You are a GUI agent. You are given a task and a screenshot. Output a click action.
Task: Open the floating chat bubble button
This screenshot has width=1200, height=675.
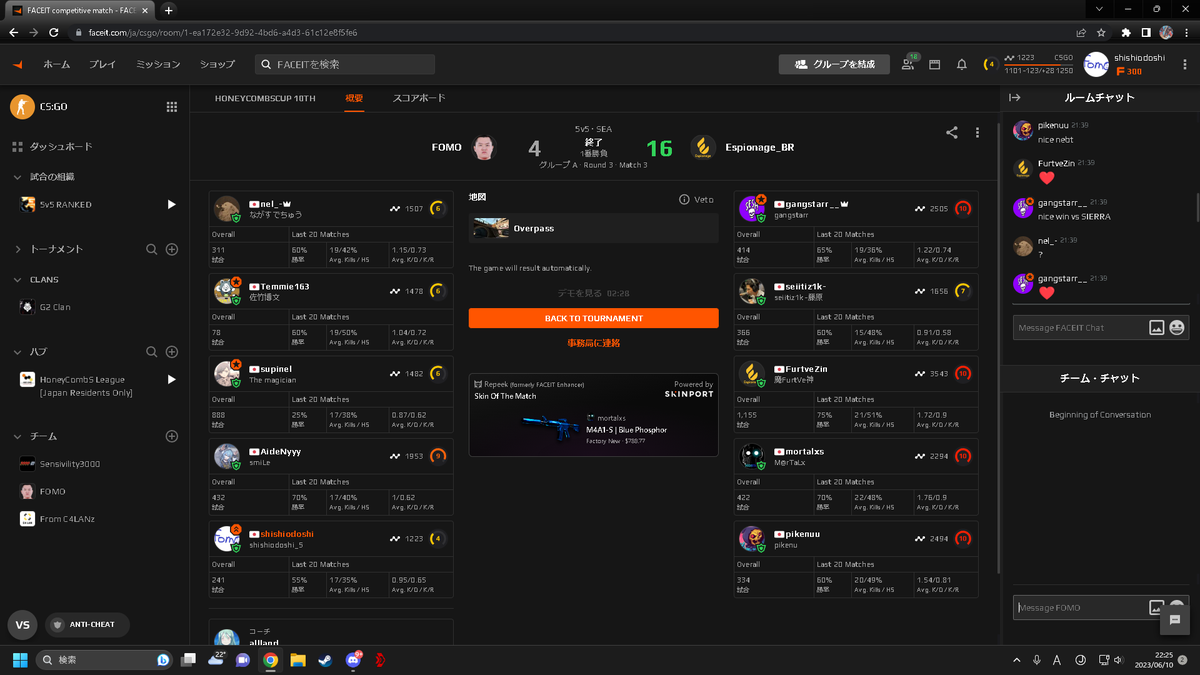pos(1175,620)
